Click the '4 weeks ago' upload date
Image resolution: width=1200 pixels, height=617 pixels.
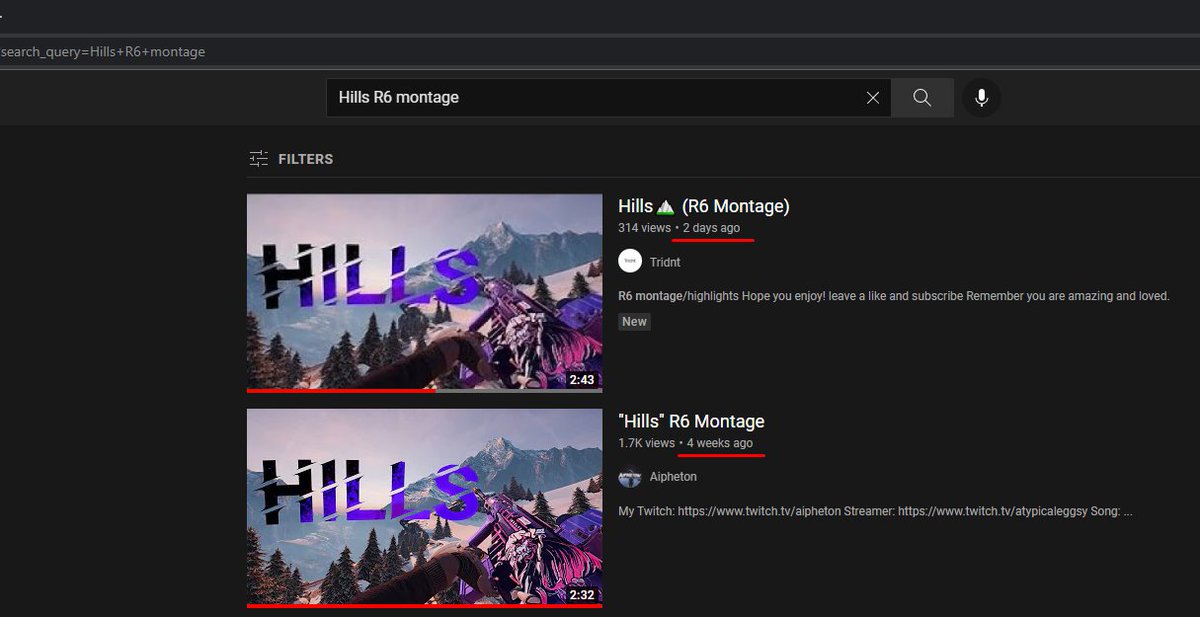[x=720, y=443]
